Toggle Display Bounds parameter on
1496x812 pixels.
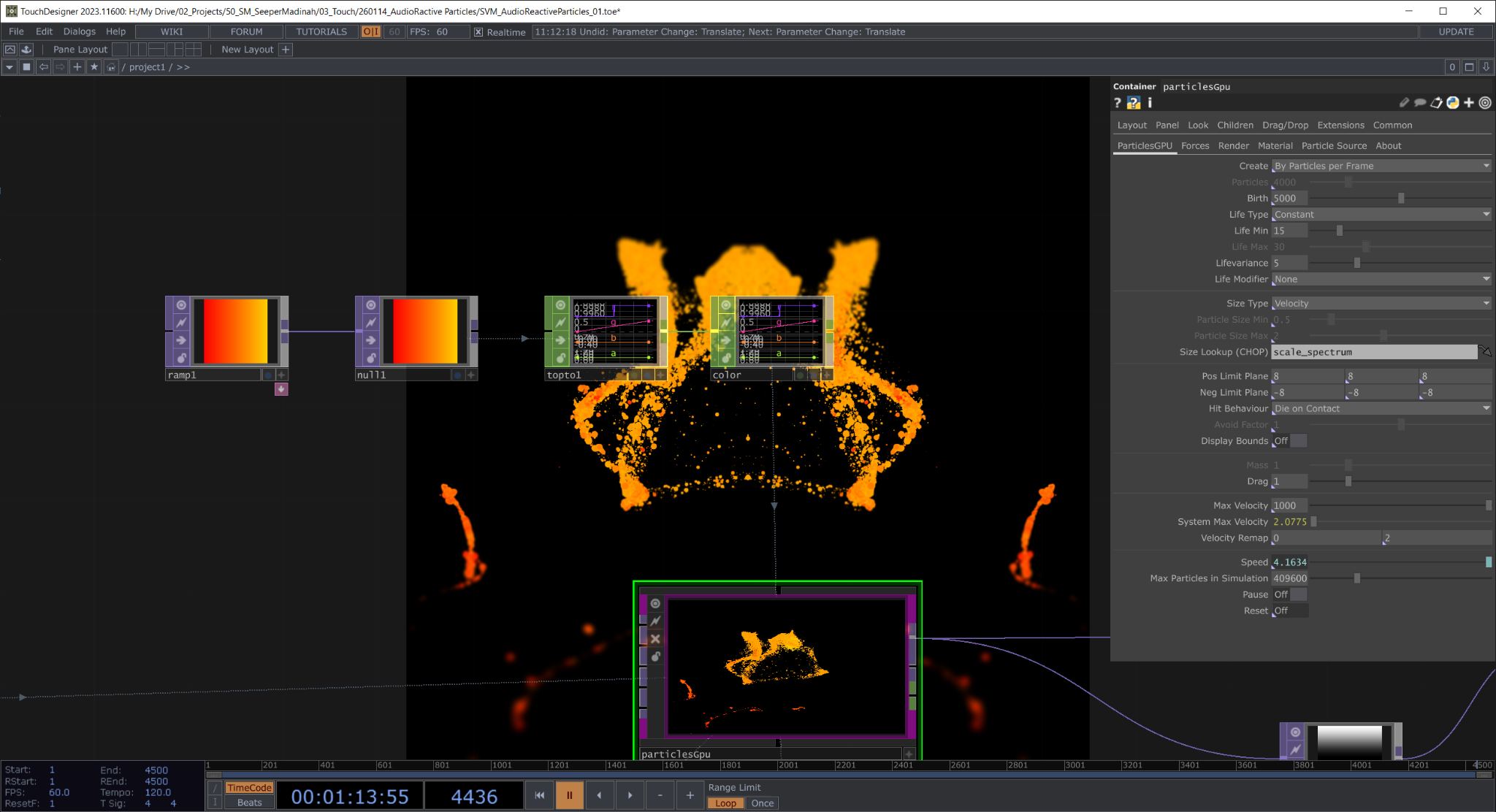[1289, 441]
